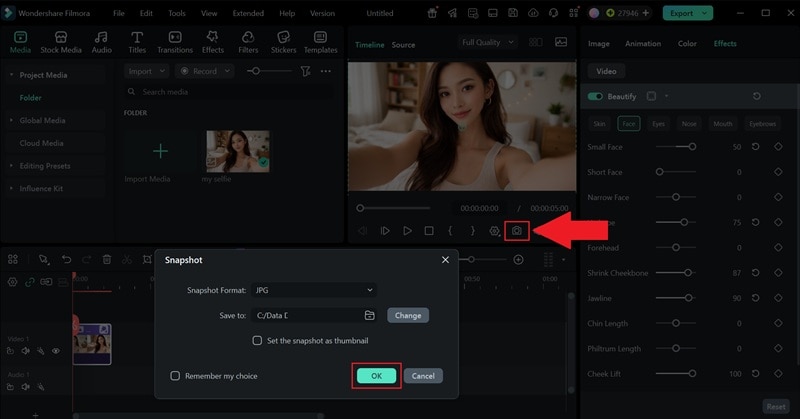Open the View menu
Viewport: 800px width, 419px height.
(x=209, y=13)
